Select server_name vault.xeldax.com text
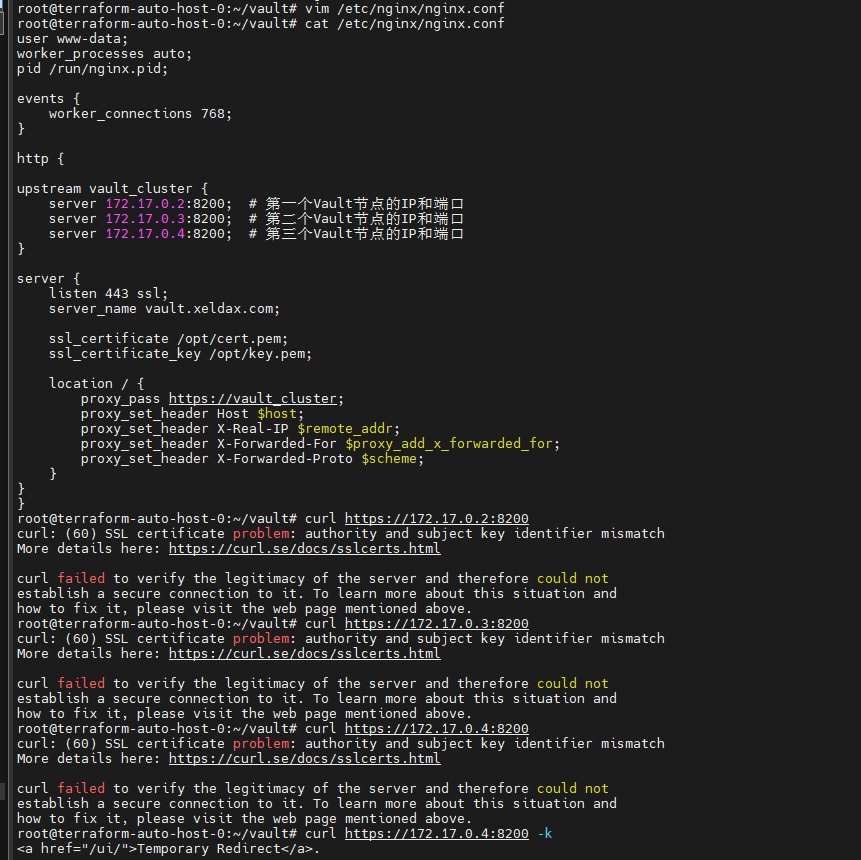This screenshot has width=861, height=860. (164, 309)
